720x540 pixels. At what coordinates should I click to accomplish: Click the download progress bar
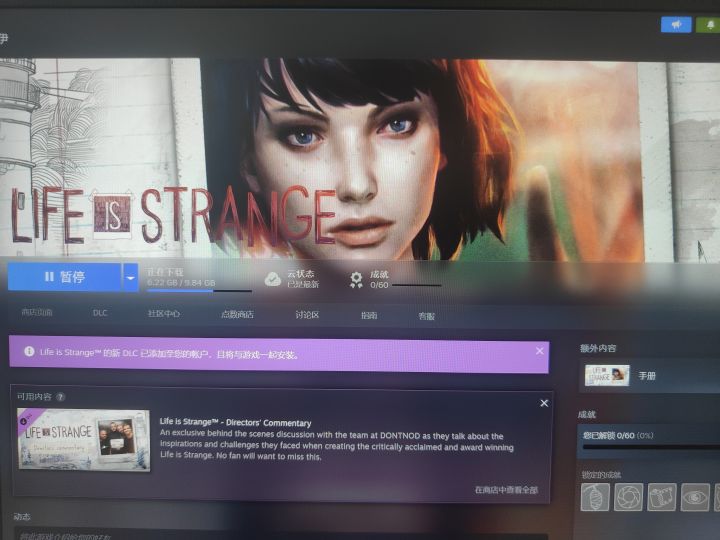pyautogui.click(x=199, y=291)
